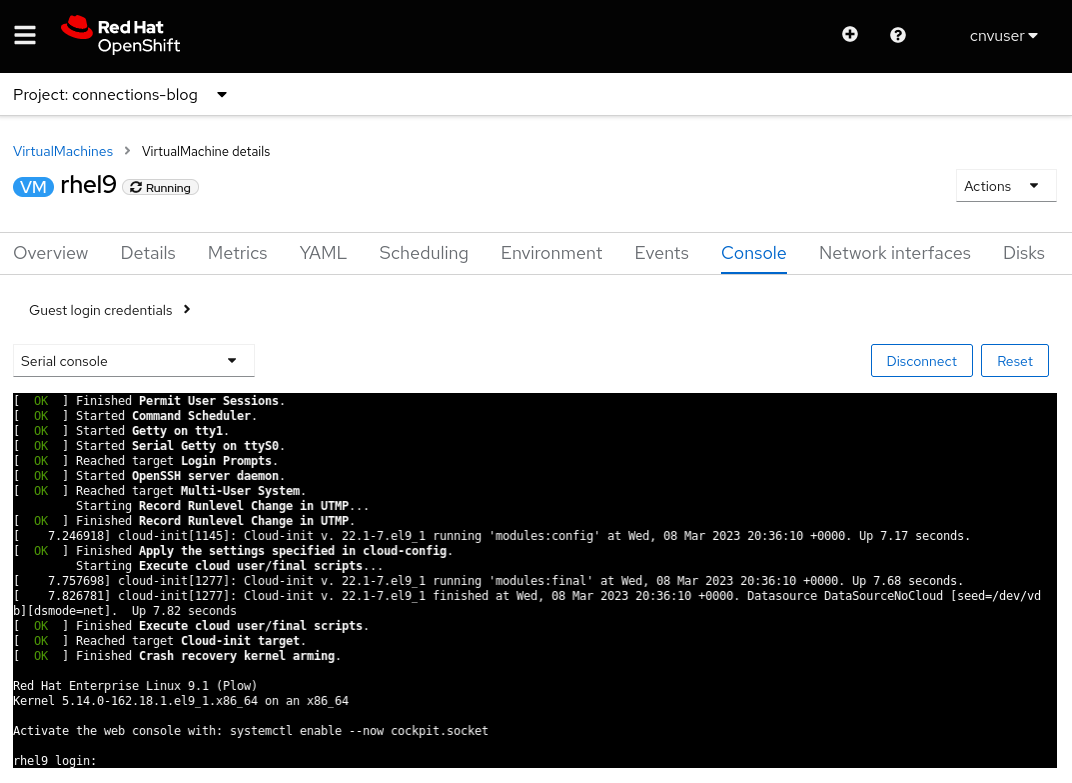Click the plus import icon
Image resolution: width=1072 pixels, height=783 pixels.
[x=850, y=35]
